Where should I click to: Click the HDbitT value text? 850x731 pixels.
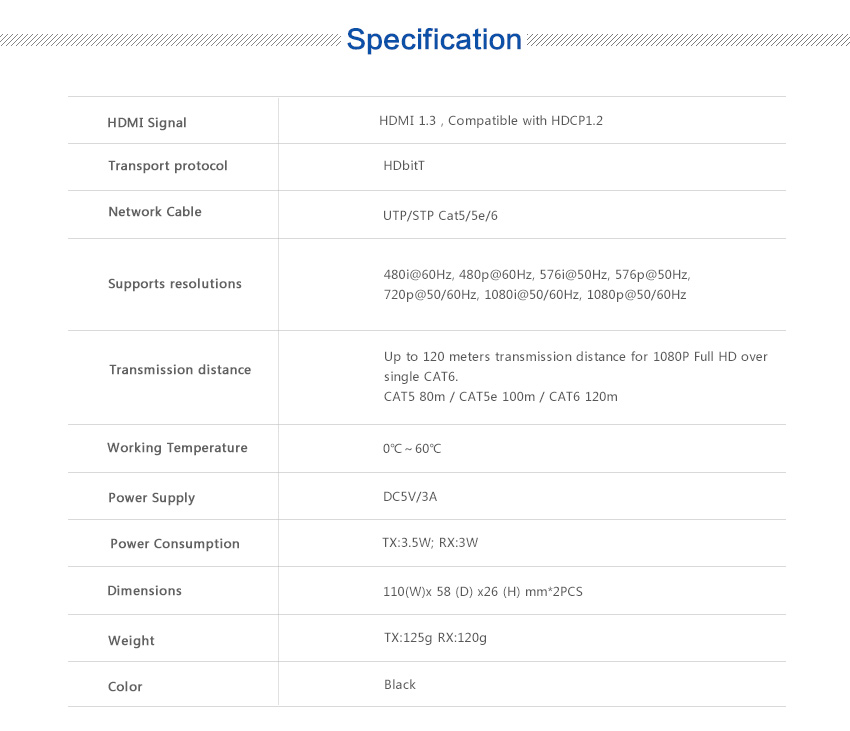coord(404,166)
